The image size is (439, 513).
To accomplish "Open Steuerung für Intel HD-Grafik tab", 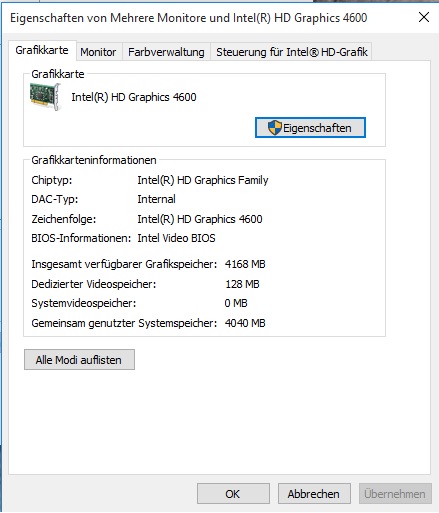I will (x=292, y=52).
